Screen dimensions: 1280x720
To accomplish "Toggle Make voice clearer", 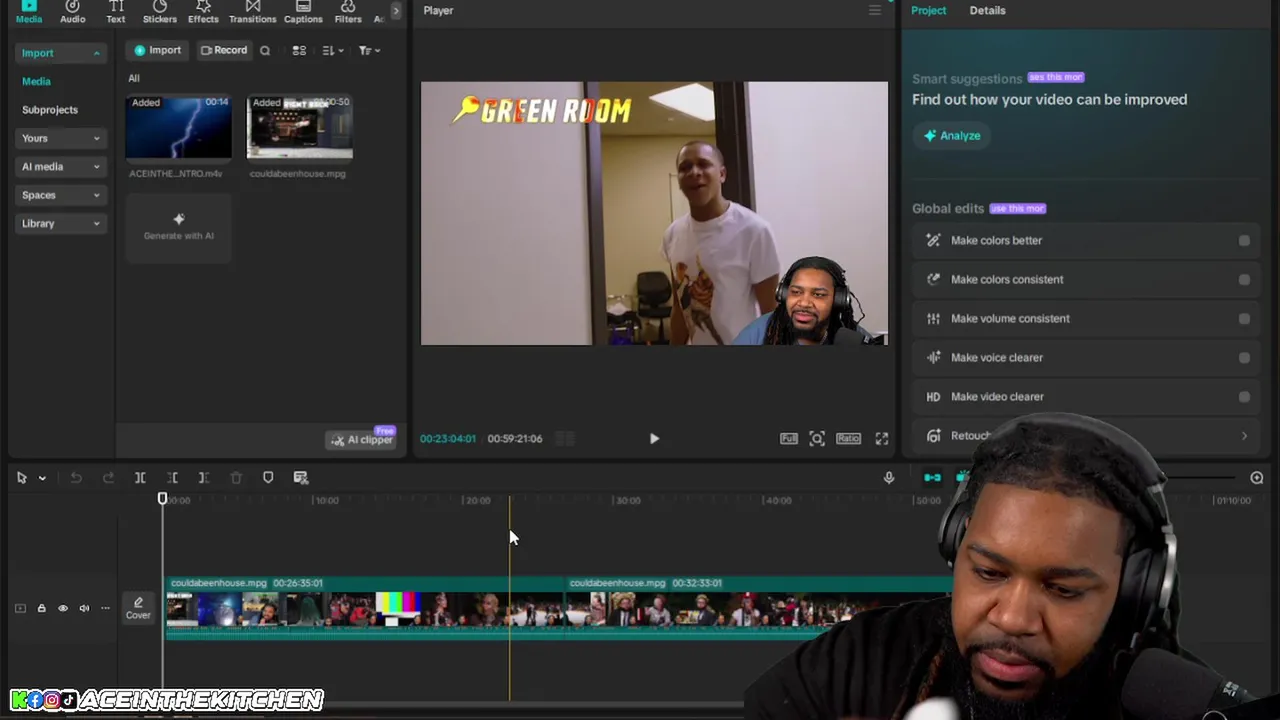I will tap(1244, 358).
